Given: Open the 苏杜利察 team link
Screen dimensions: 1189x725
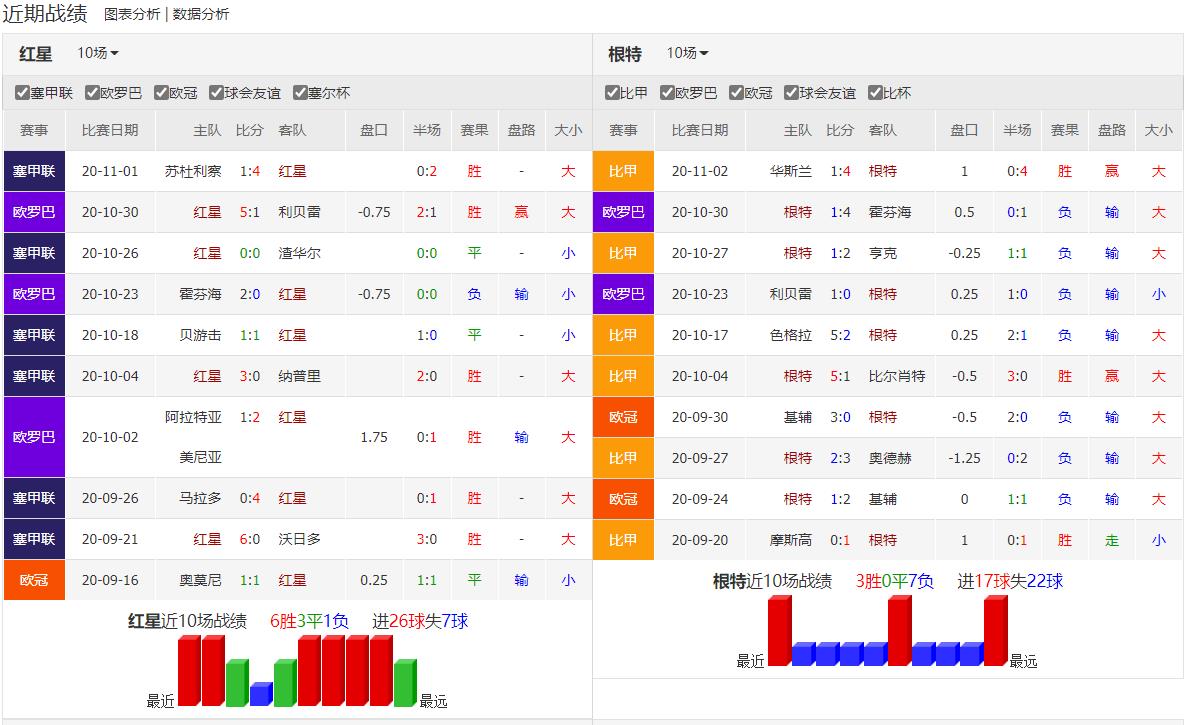Looking at the screenshot, I should tap(193, 171).
